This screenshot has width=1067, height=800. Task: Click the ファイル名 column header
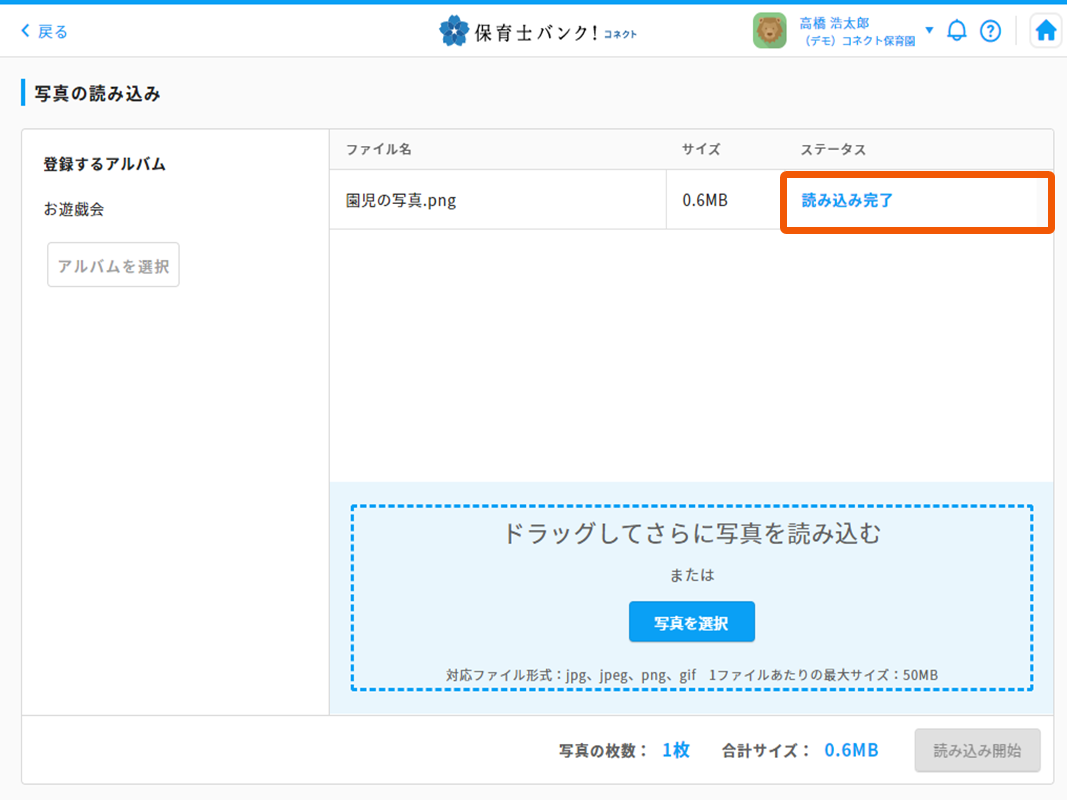[379, 149]
